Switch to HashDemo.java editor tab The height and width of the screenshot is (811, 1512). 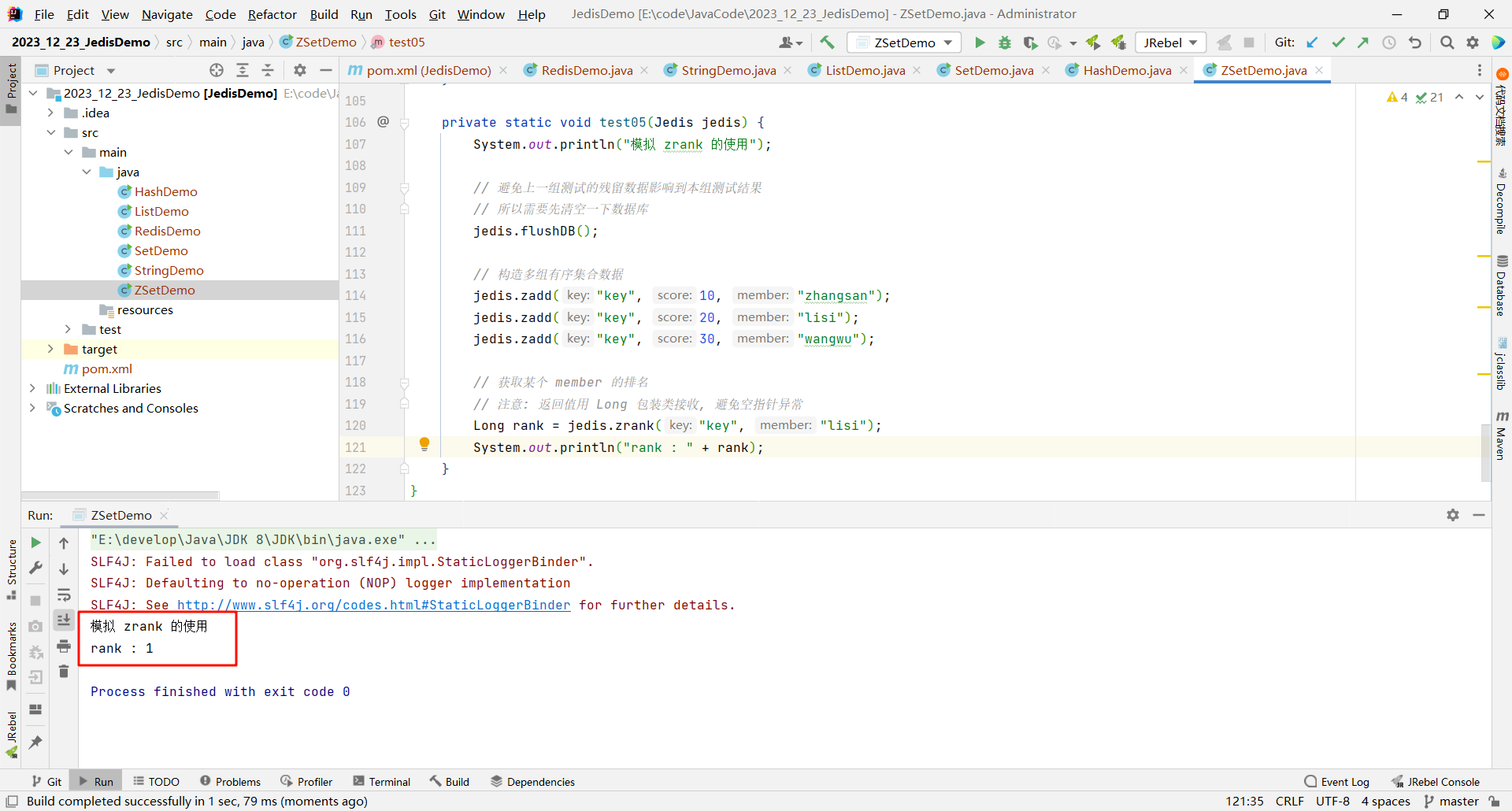coord(1126,70)
